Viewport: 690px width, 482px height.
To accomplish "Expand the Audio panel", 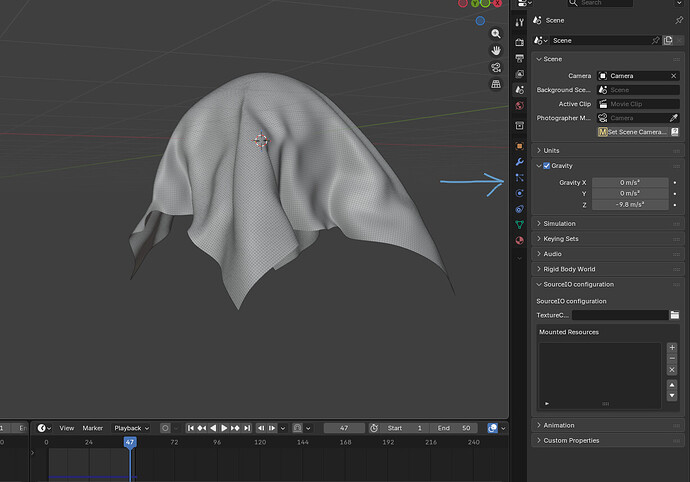I will [608, 254].
